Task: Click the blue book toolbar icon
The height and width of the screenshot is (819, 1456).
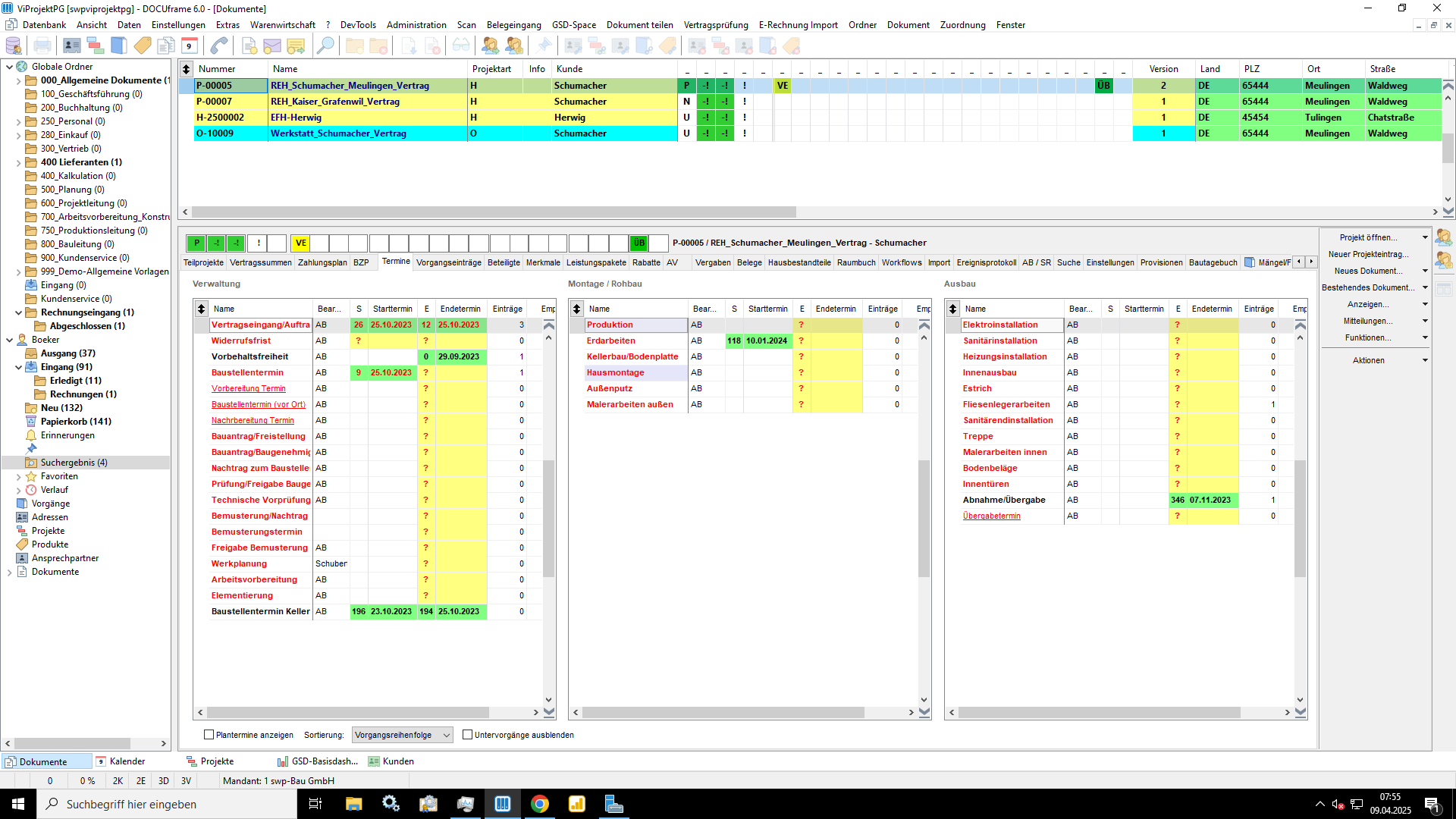Action: [x=119, y=46]
